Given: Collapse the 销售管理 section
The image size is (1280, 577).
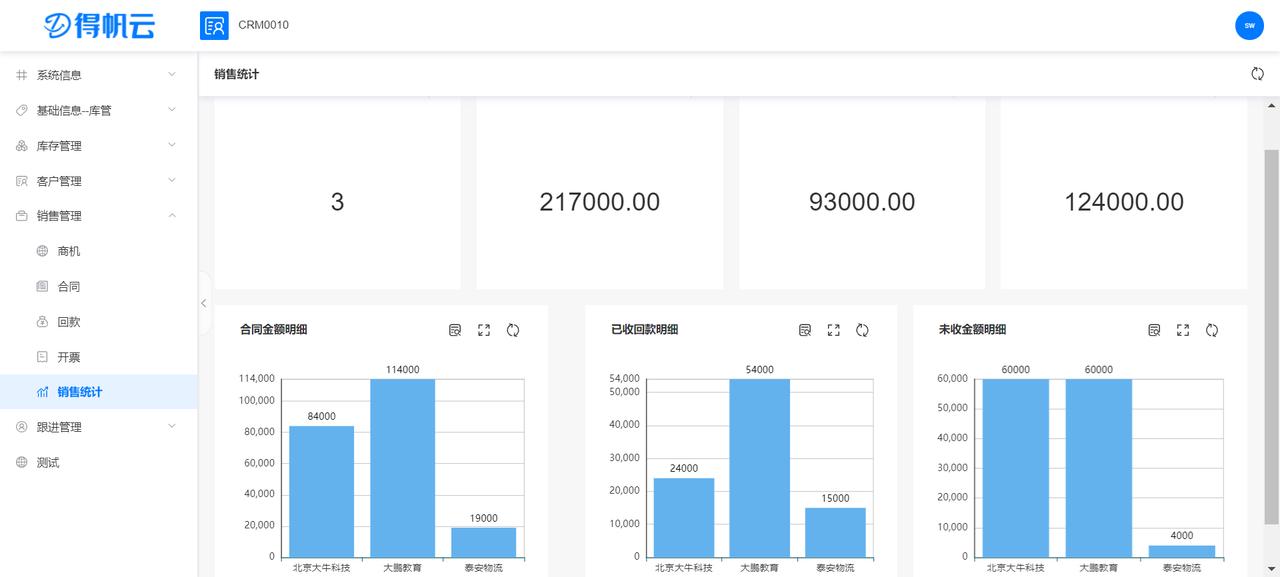Looking at the screenshot, I should click(60, 215).
